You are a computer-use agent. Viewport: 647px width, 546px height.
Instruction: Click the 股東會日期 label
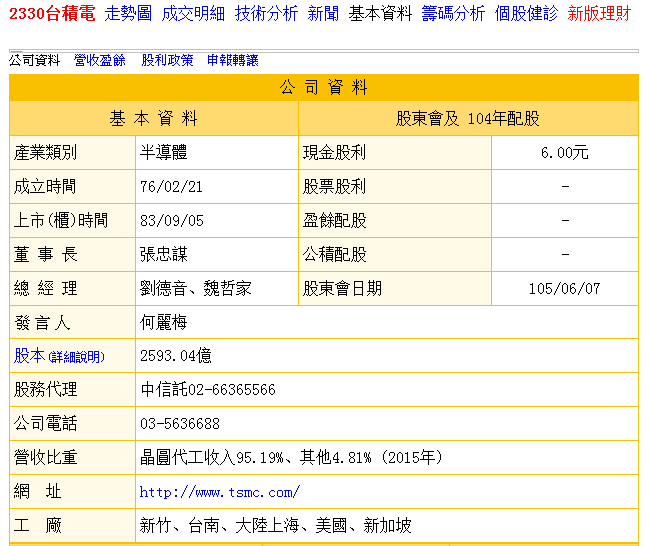(x=342, y=288)
